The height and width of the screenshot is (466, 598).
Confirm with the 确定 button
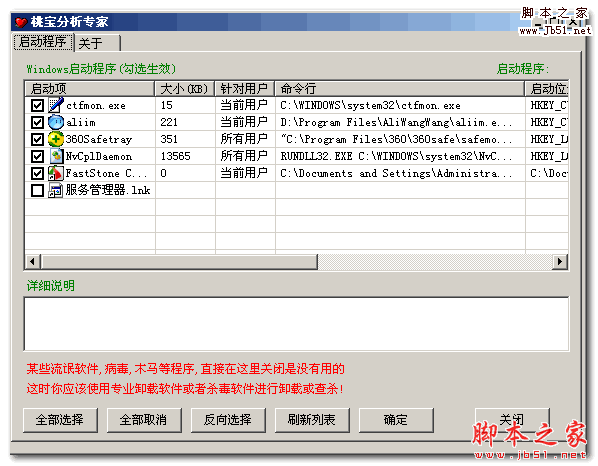396,420
